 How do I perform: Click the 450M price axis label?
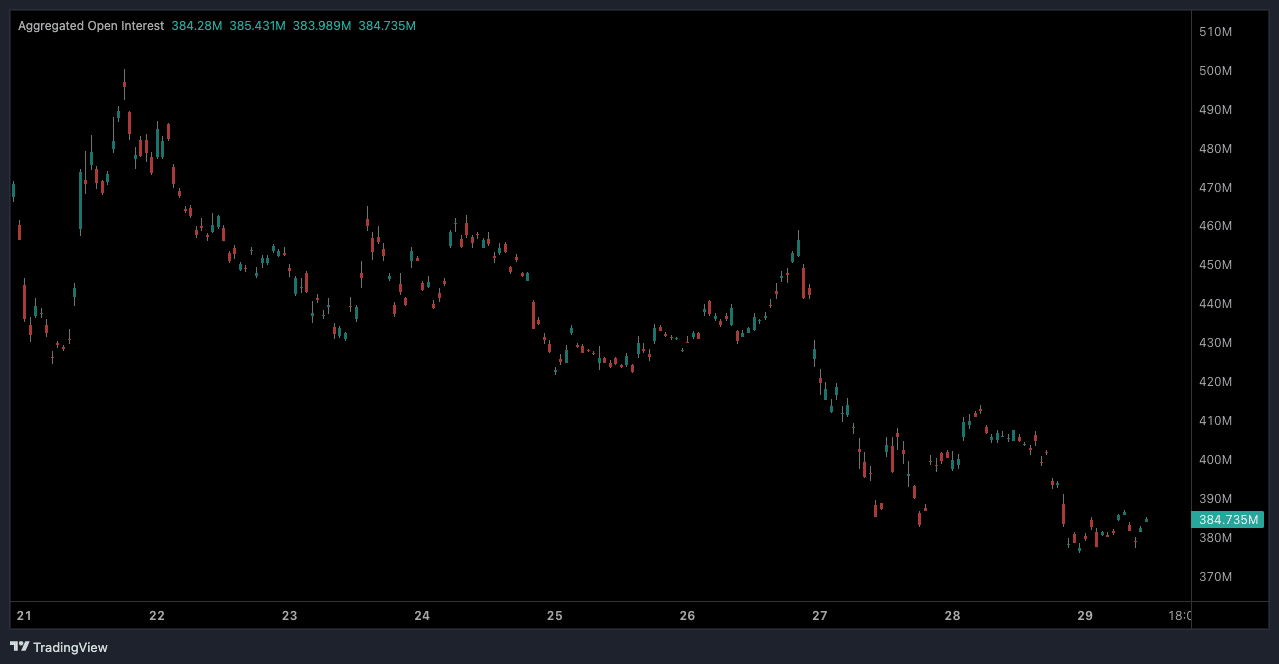(1214, 265)
